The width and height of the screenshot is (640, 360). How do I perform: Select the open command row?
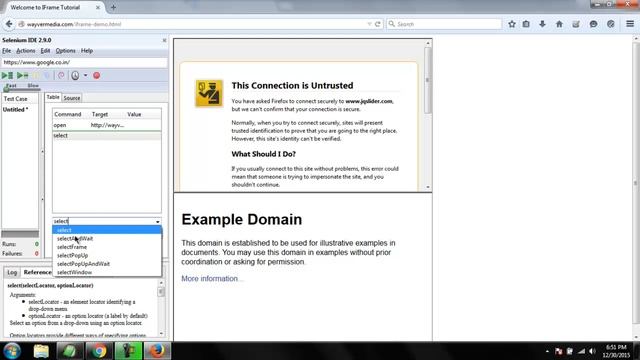[x=107, y=125]
